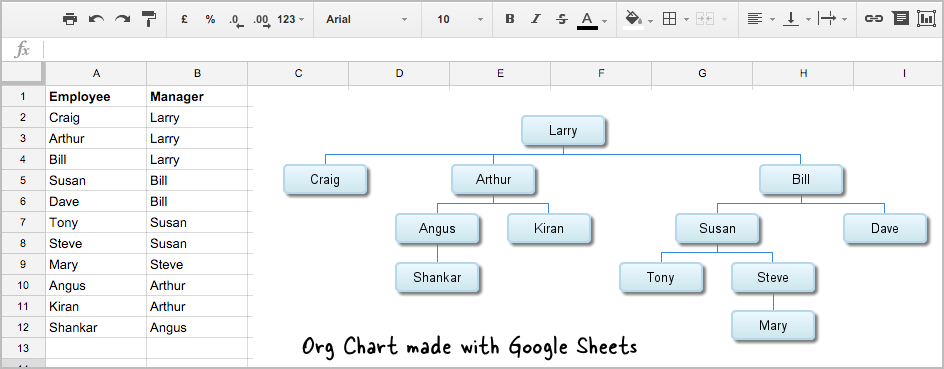The width and height of the screenshot is (944, 369).
Task: Click the Dave node in org chart
Action: 884,228
